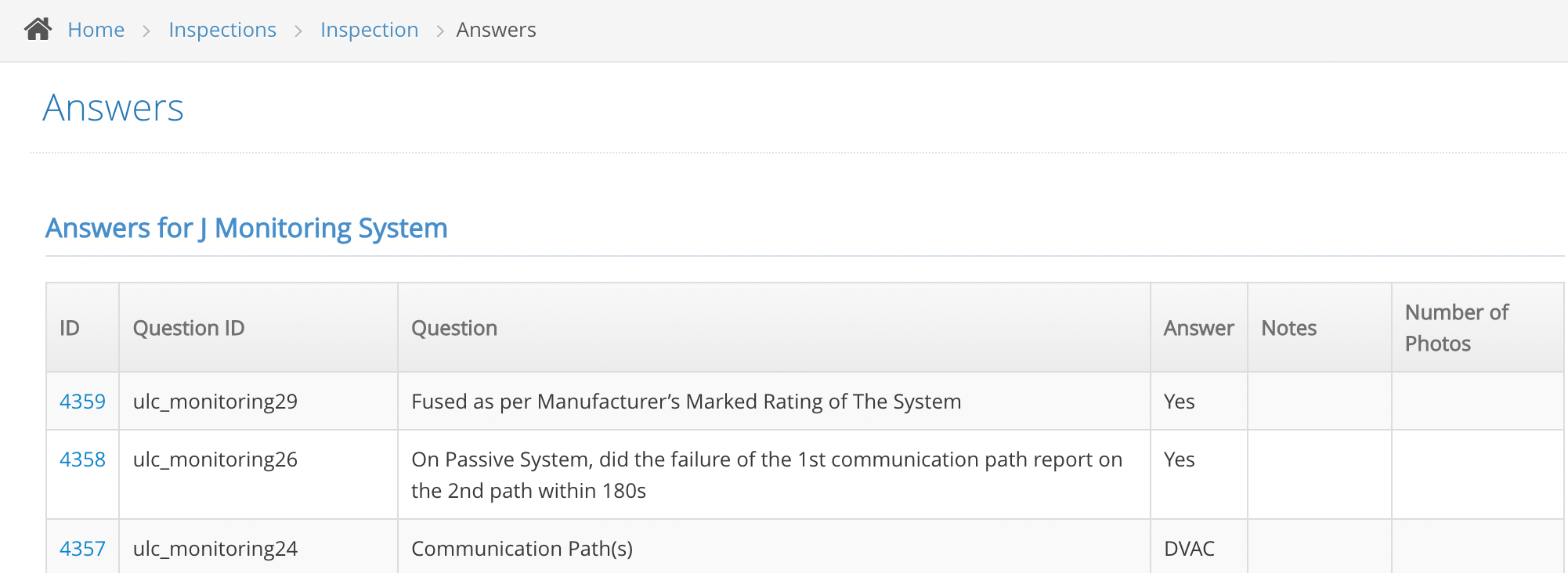Click the Answer column header
1568x573 pixels.
coord(1198,327)
